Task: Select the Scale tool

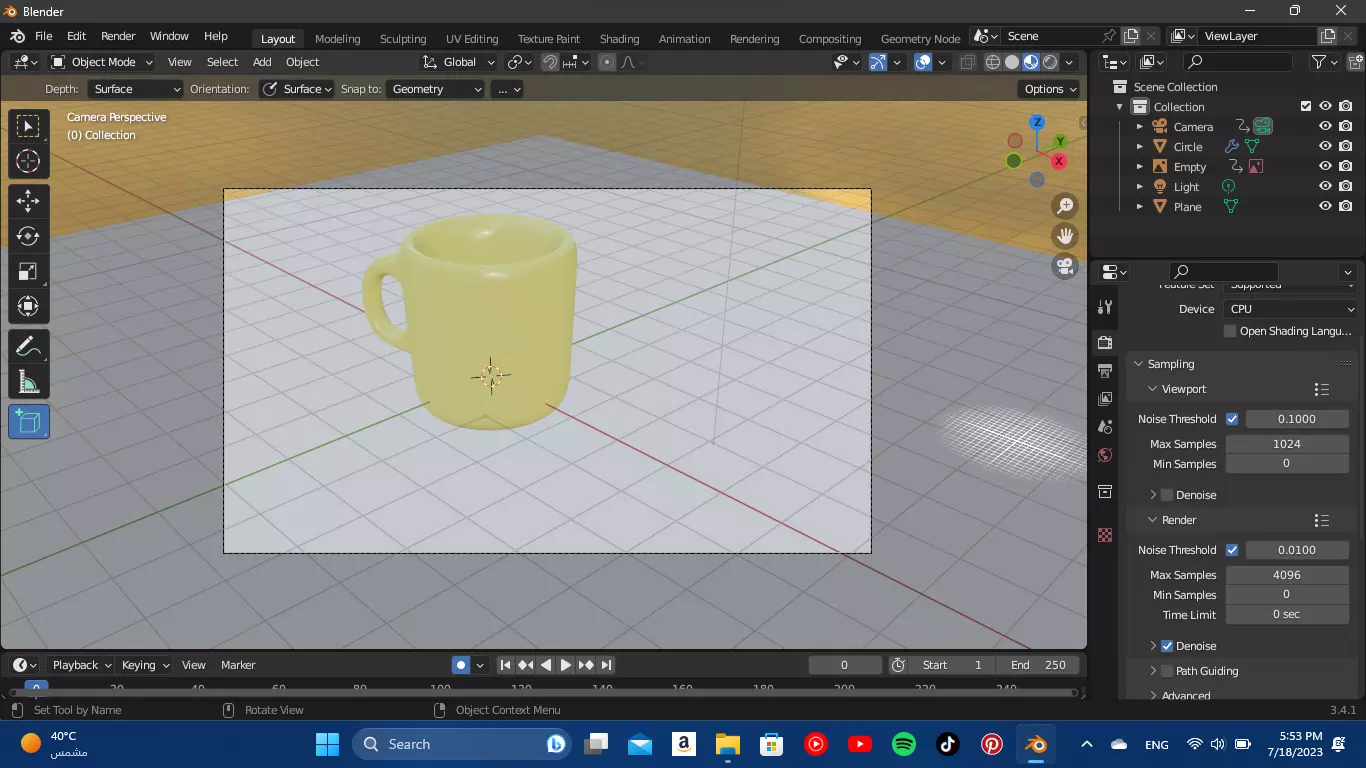Action: [x=28, y=271]
